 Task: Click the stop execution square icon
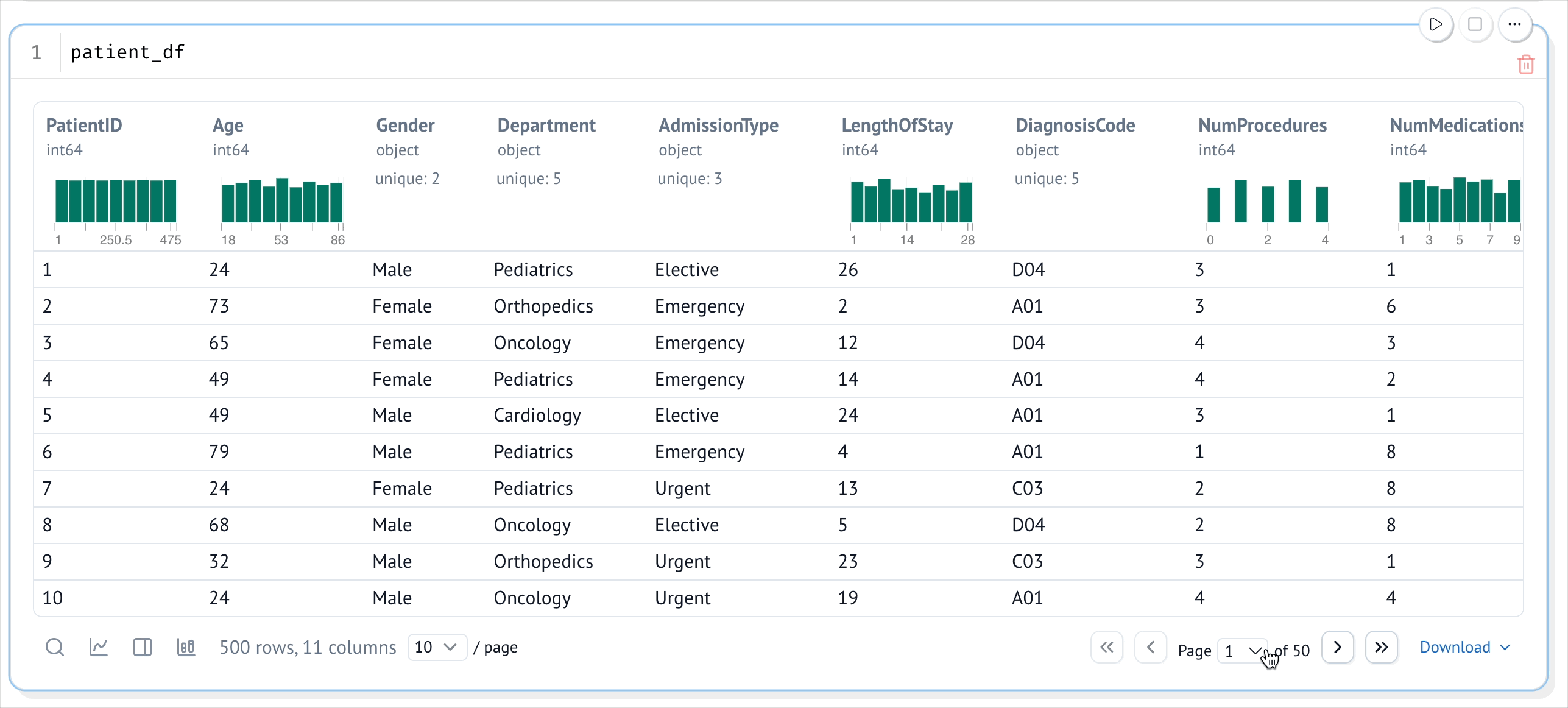[x=1475, y=25]
